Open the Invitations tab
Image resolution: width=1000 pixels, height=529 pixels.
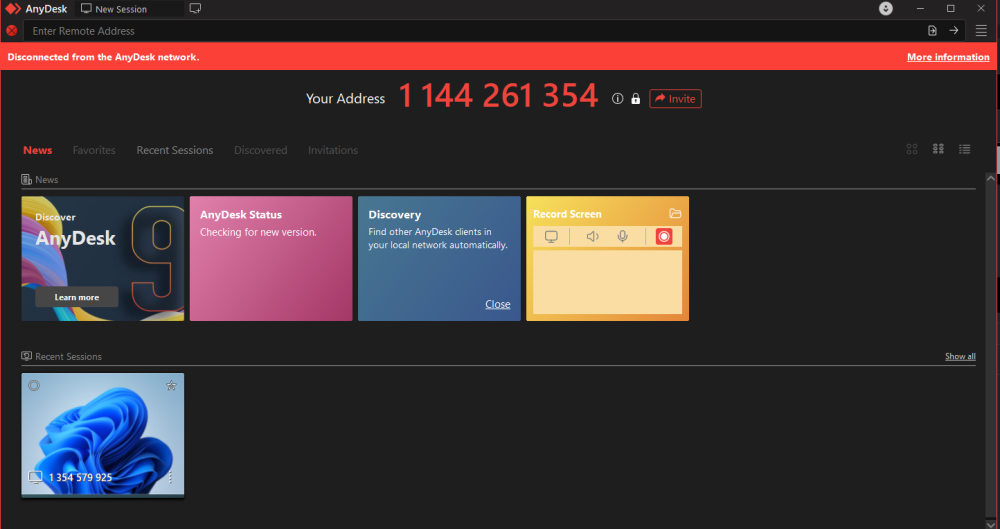point(333,151)
